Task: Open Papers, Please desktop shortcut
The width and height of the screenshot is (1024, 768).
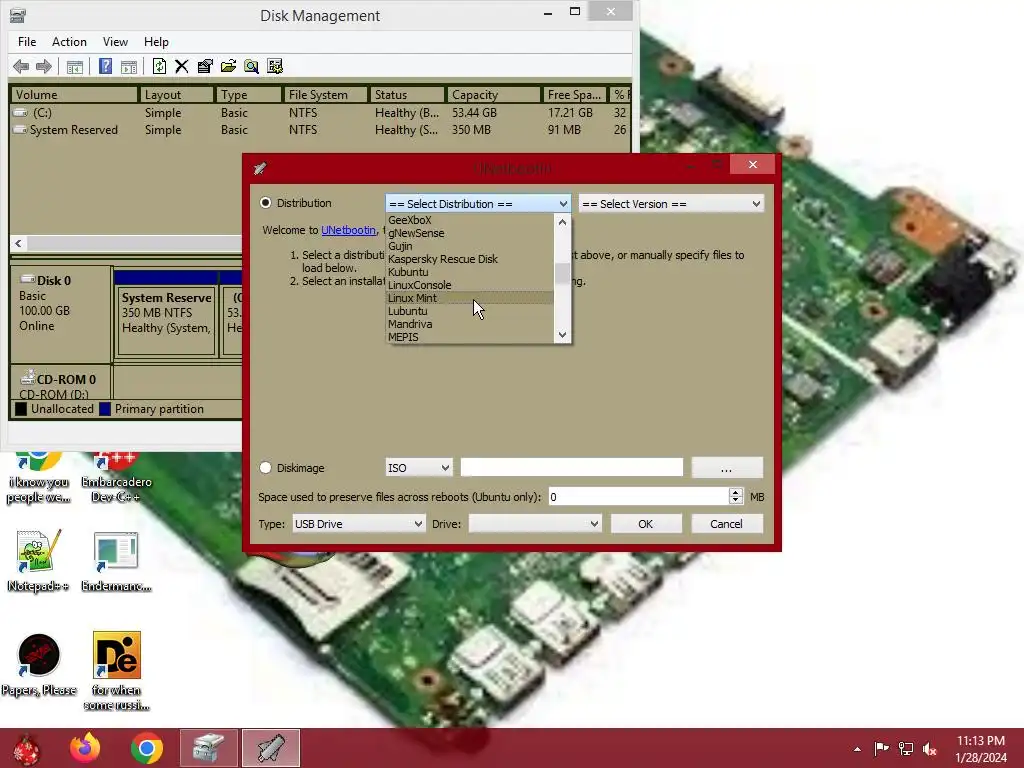Action: [38, 664]
